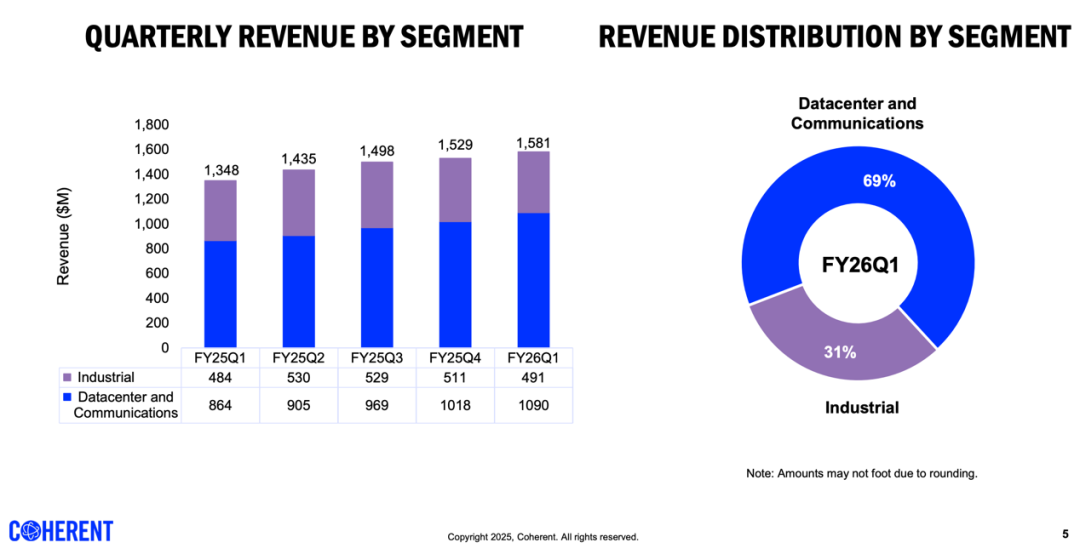
Task: Click the Industrial value 530 for FY25Q2
Action: click(x=298, y=378)
